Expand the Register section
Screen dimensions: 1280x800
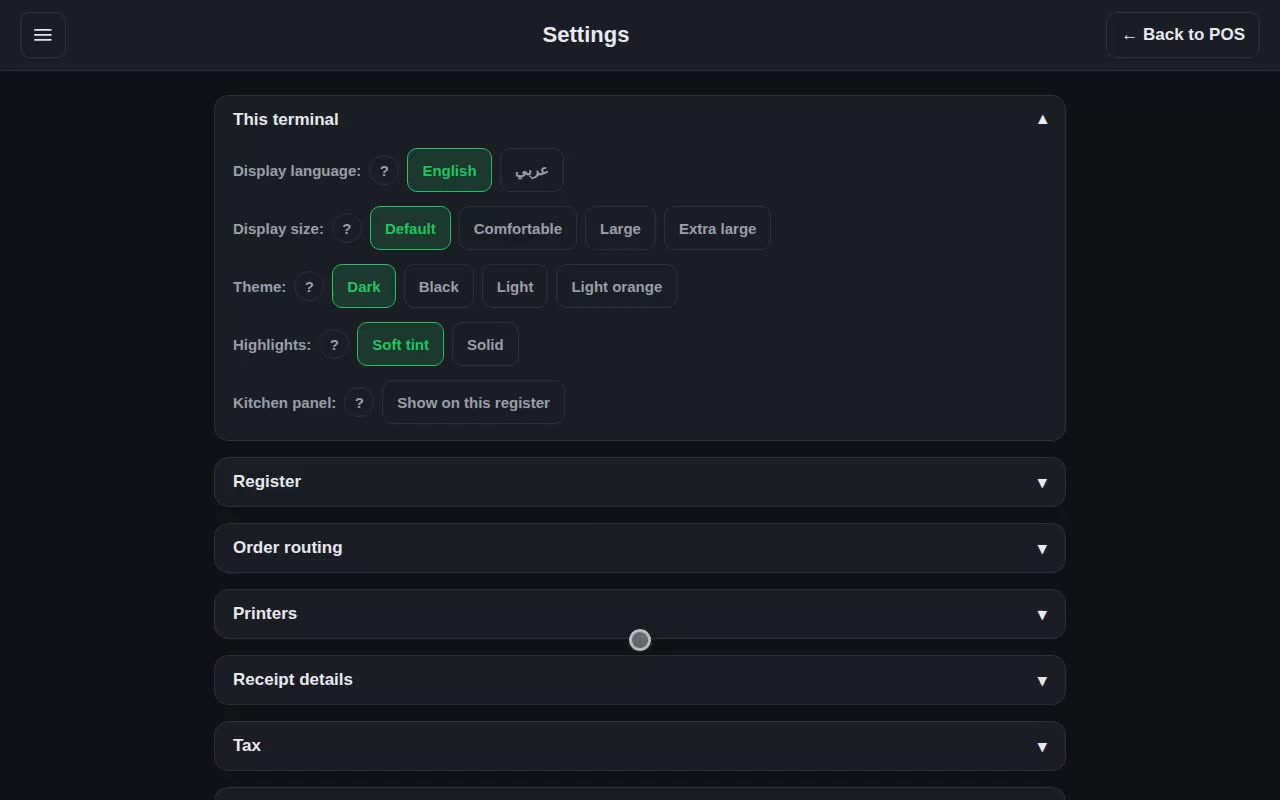(x=640, y=482)
